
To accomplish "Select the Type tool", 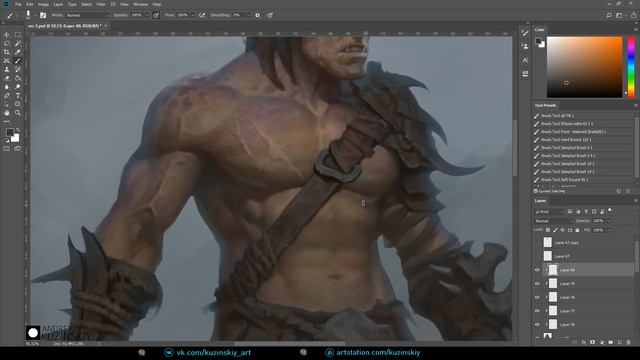I will [x=18, y=96].
